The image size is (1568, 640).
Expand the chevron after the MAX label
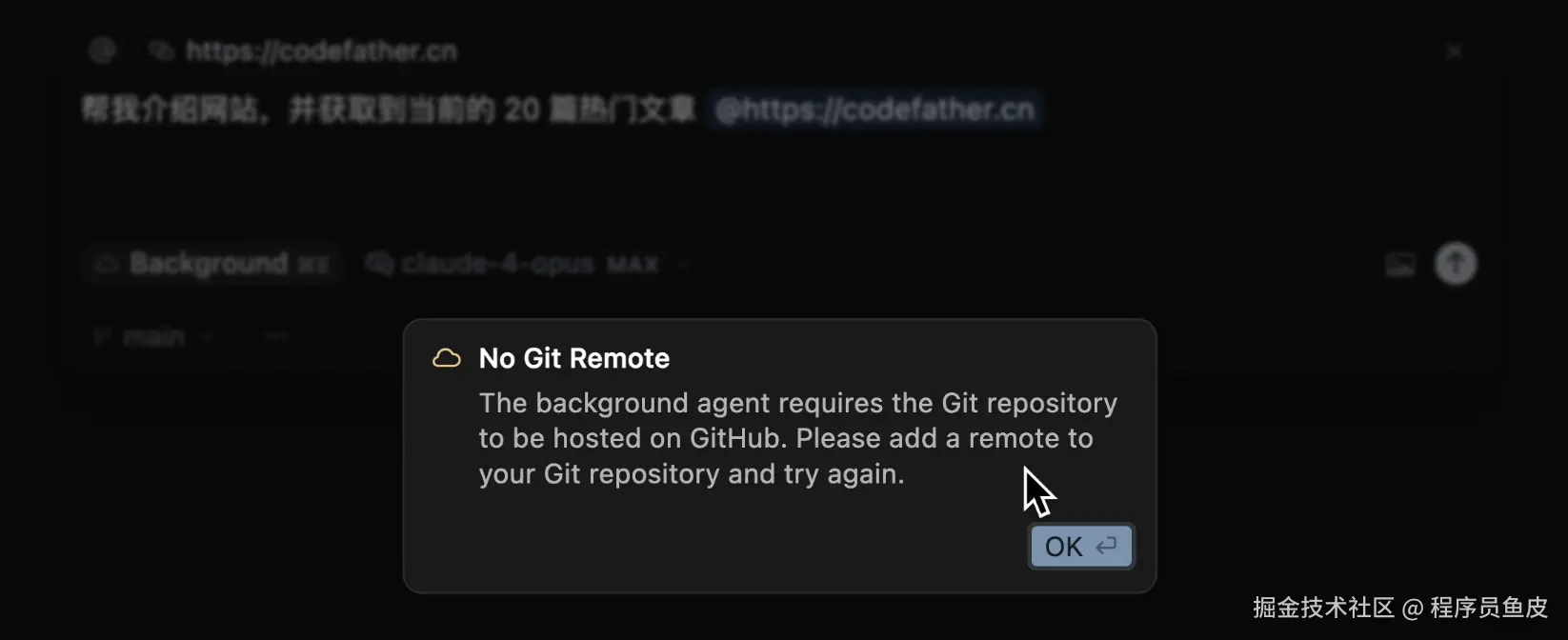click(683, 265)
